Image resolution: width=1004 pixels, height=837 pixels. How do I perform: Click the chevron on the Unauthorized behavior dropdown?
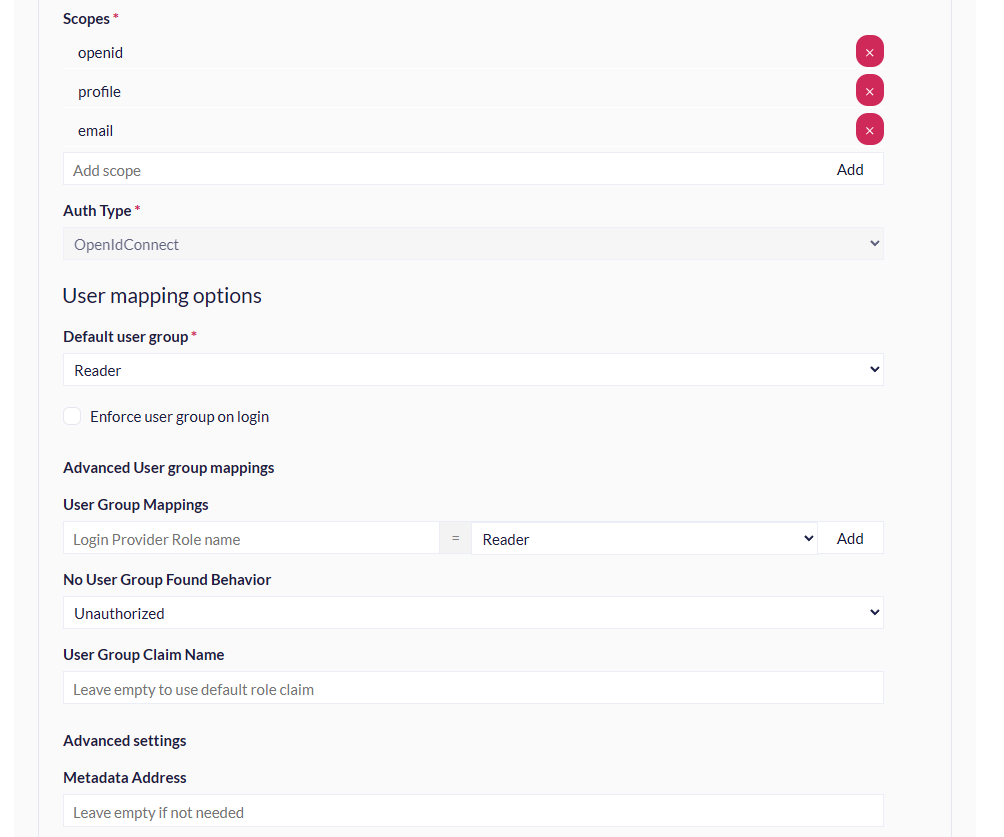[x=874, y=611]
